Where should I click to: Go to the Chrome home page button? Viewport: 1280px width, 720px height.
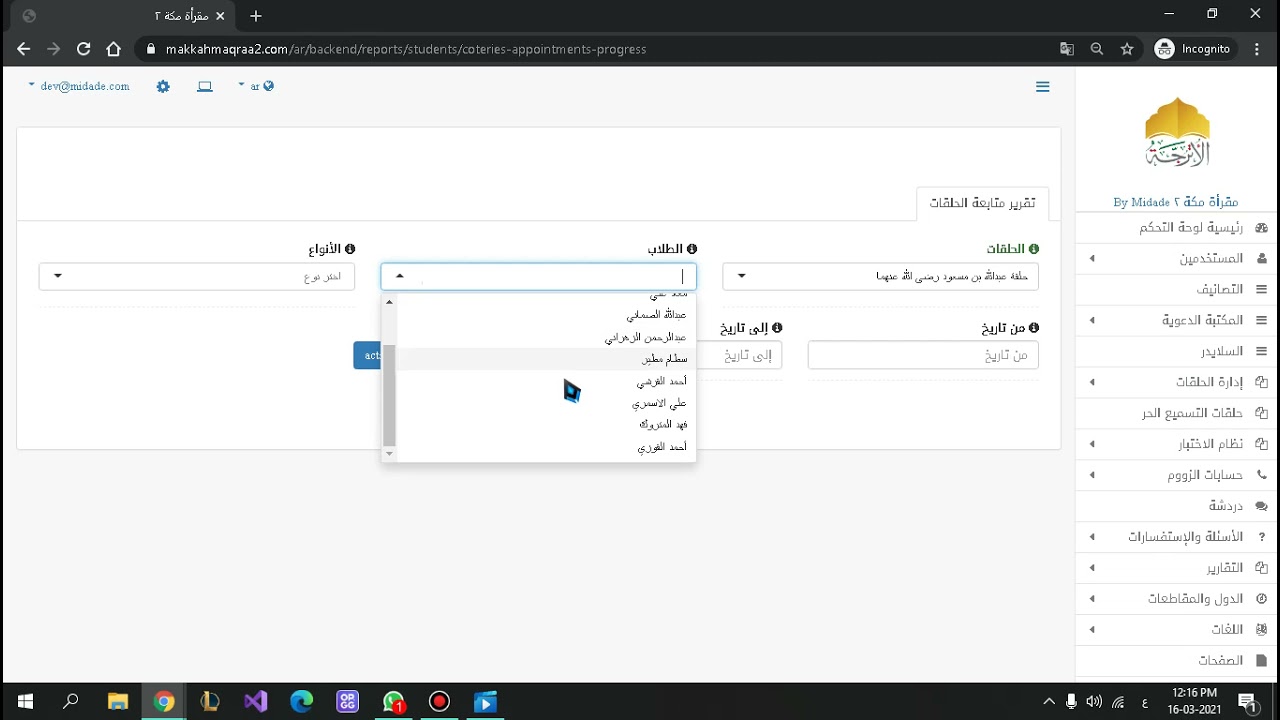coord(113,49)
